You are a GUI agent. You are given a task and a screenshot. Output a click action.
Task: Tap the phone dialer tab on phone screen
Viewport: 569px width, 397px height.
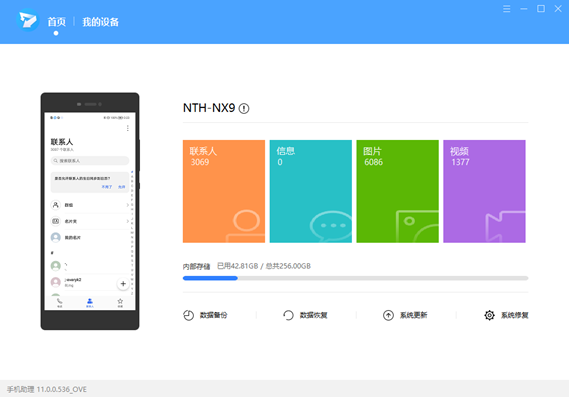[60, 303]
